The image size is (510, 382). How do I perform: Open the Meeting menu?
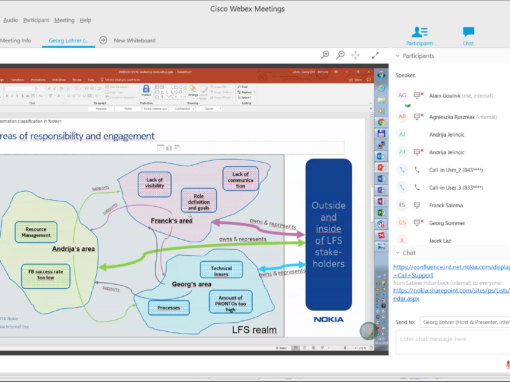click(x=64, y=20)
